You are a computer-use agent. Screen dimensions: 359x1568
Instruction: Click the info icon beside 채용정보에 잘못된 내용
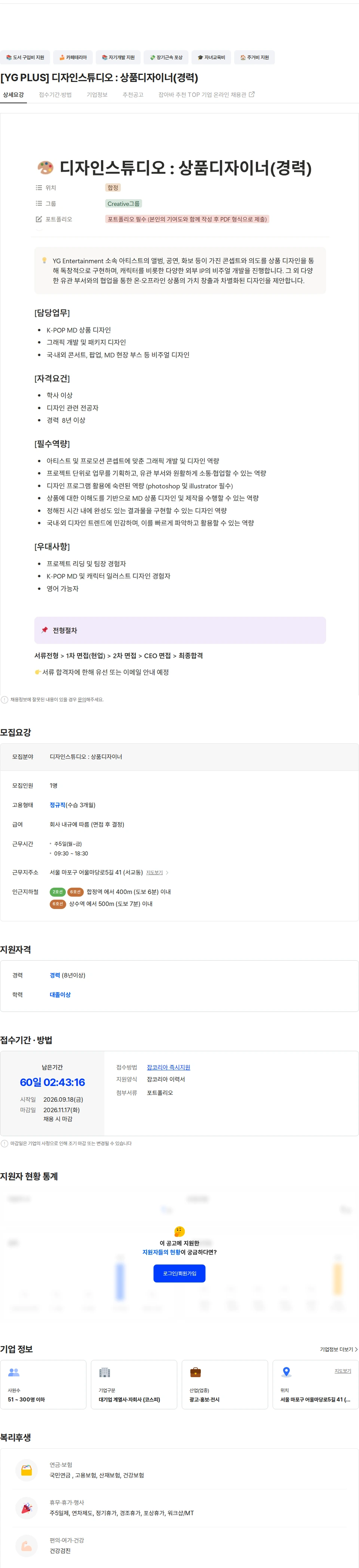(x=4, y=699)
